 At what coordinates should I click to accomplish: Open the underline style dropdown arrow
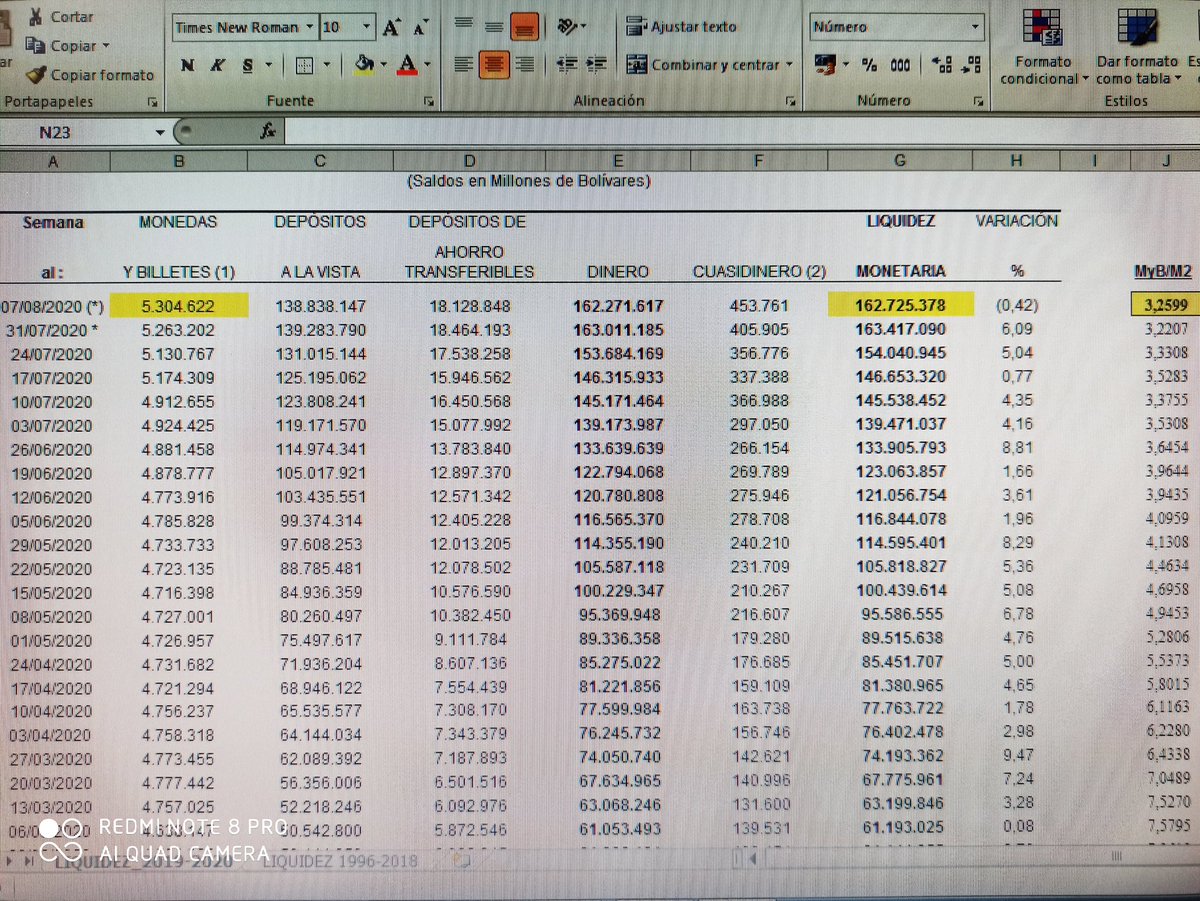[267, 66]
